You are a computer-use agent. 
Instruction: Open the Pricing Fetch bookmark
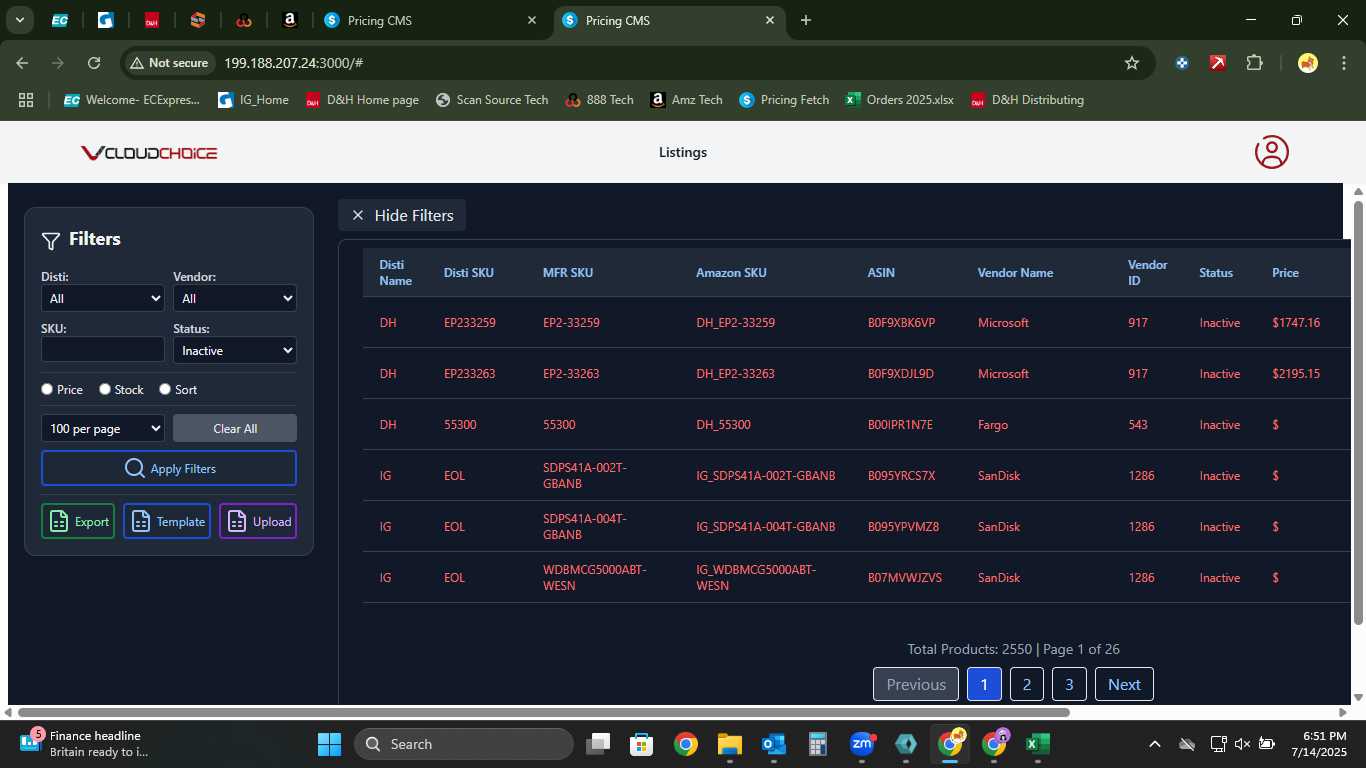(x=784, y=100)
